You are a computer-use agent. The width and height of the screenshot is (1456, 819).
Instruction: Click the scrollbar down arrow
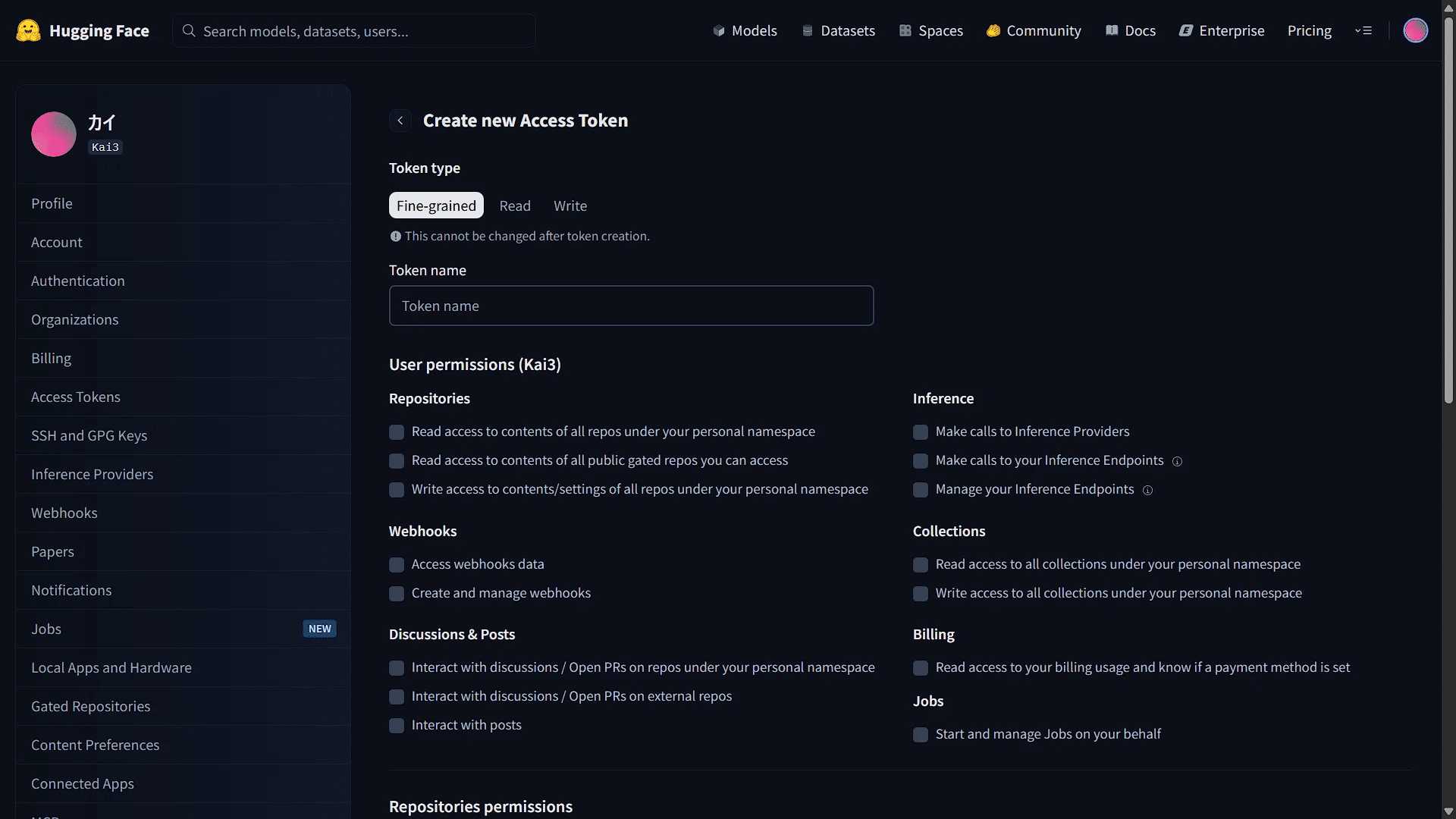(1448, 811)
